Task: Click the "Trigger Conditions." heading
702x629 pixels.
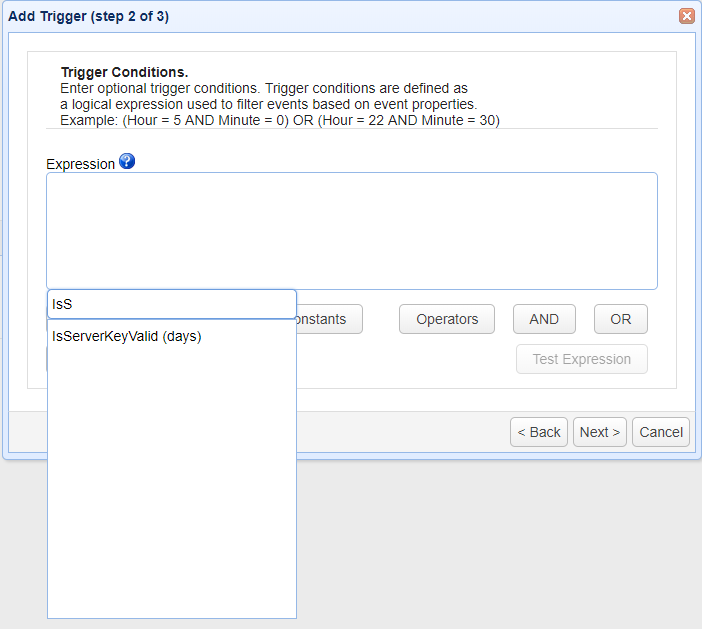Action: (124, 73)
